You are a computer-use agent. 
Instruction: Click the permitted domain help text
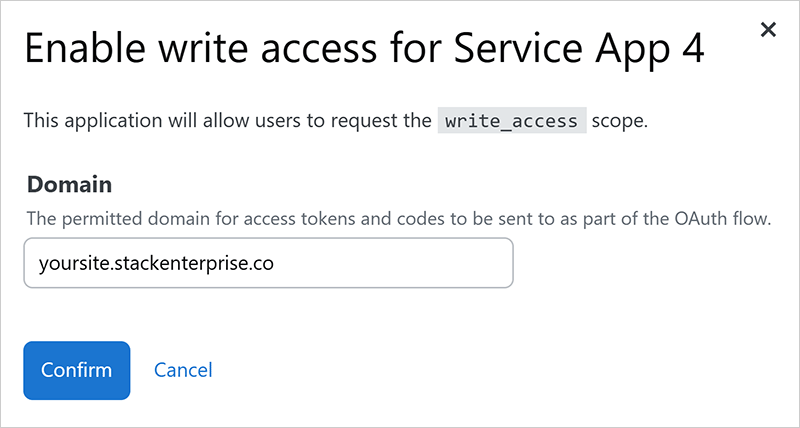398,218
